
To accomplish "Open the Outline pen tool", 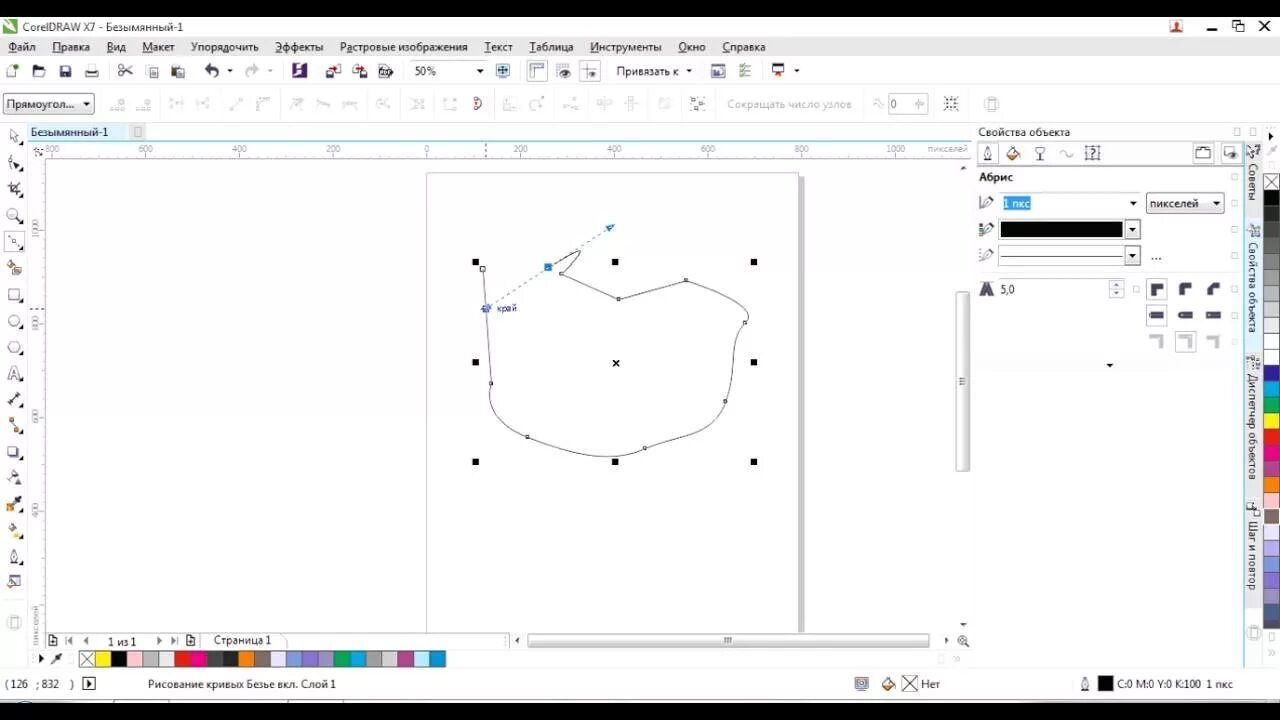I will 15,558.
